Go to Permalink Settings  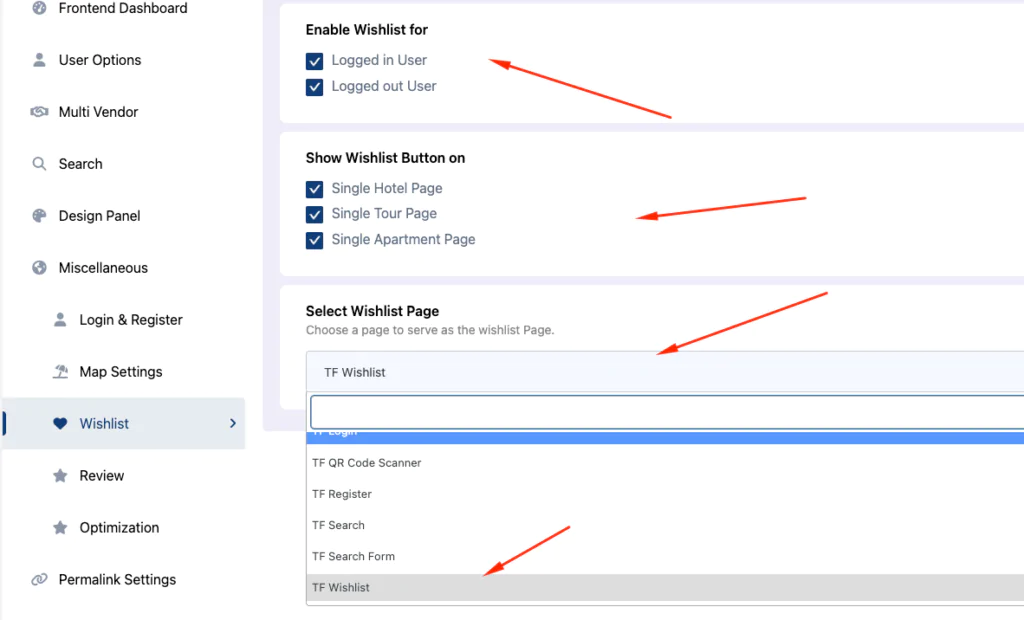point(118,579)
